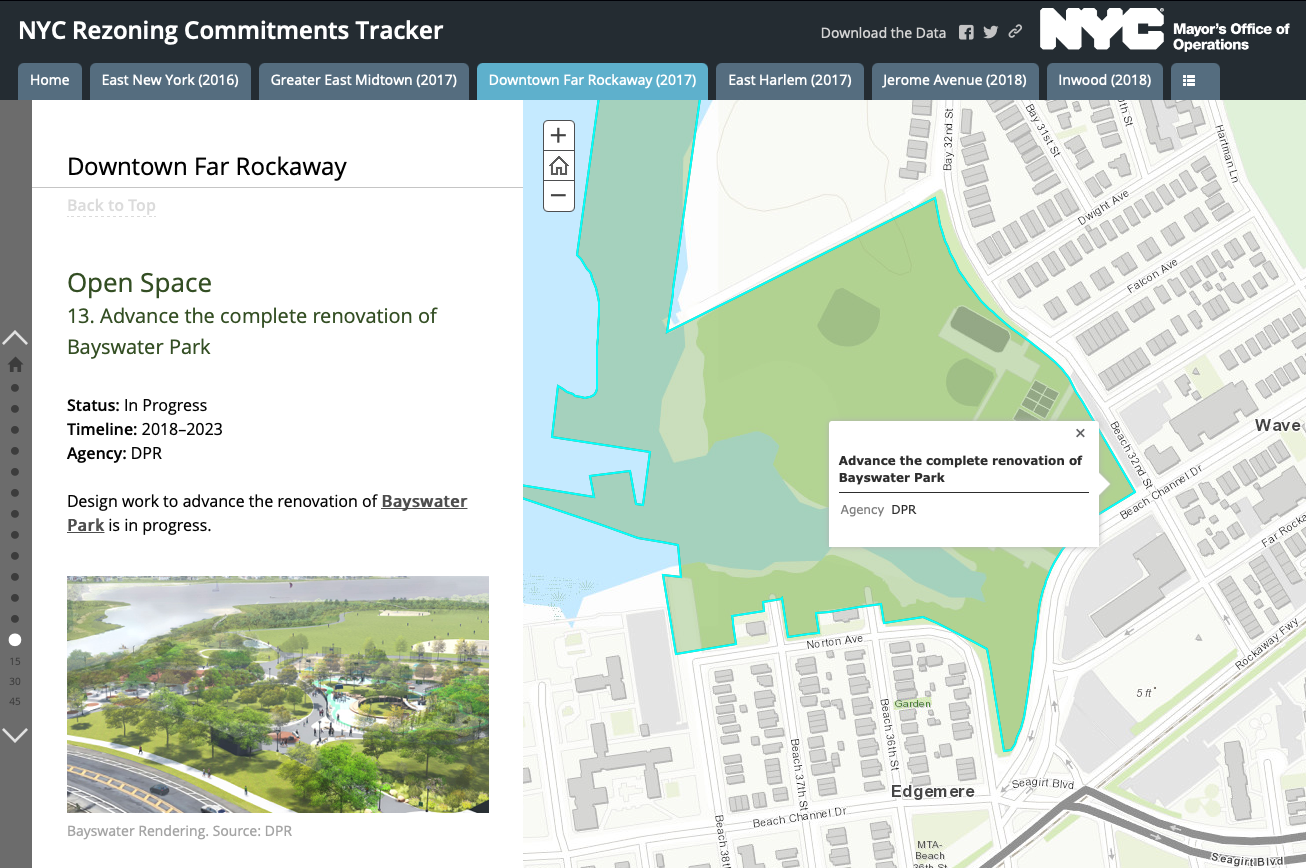This screenshot has height=868, width=1306.
Task: Zoom out on the map
Action: click(x=558, y=196)
